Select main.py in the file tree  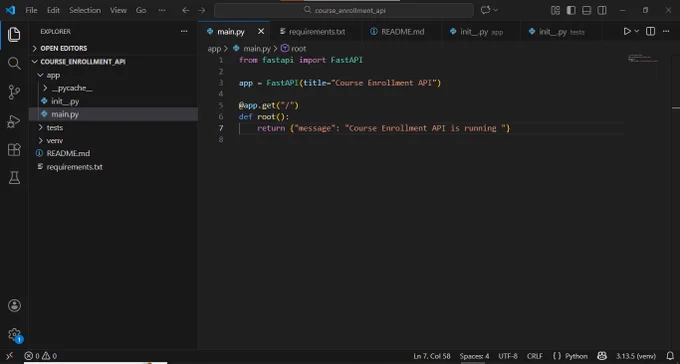pos(114,114)
